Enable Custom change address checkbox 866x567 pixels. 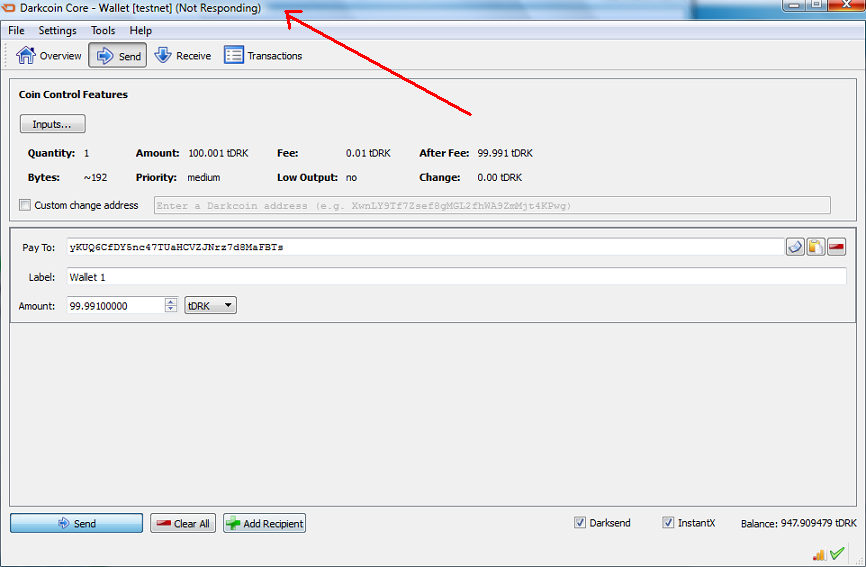(25, 205)
